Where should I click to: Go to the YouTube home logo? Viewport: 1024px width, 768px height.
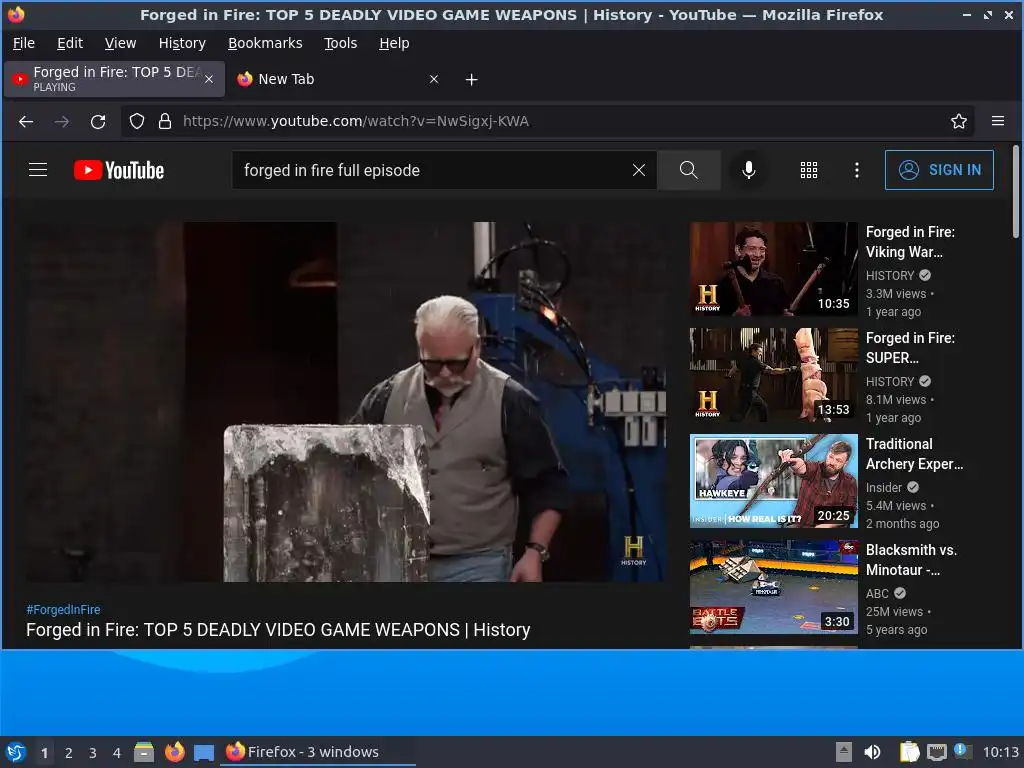[118, 170]
